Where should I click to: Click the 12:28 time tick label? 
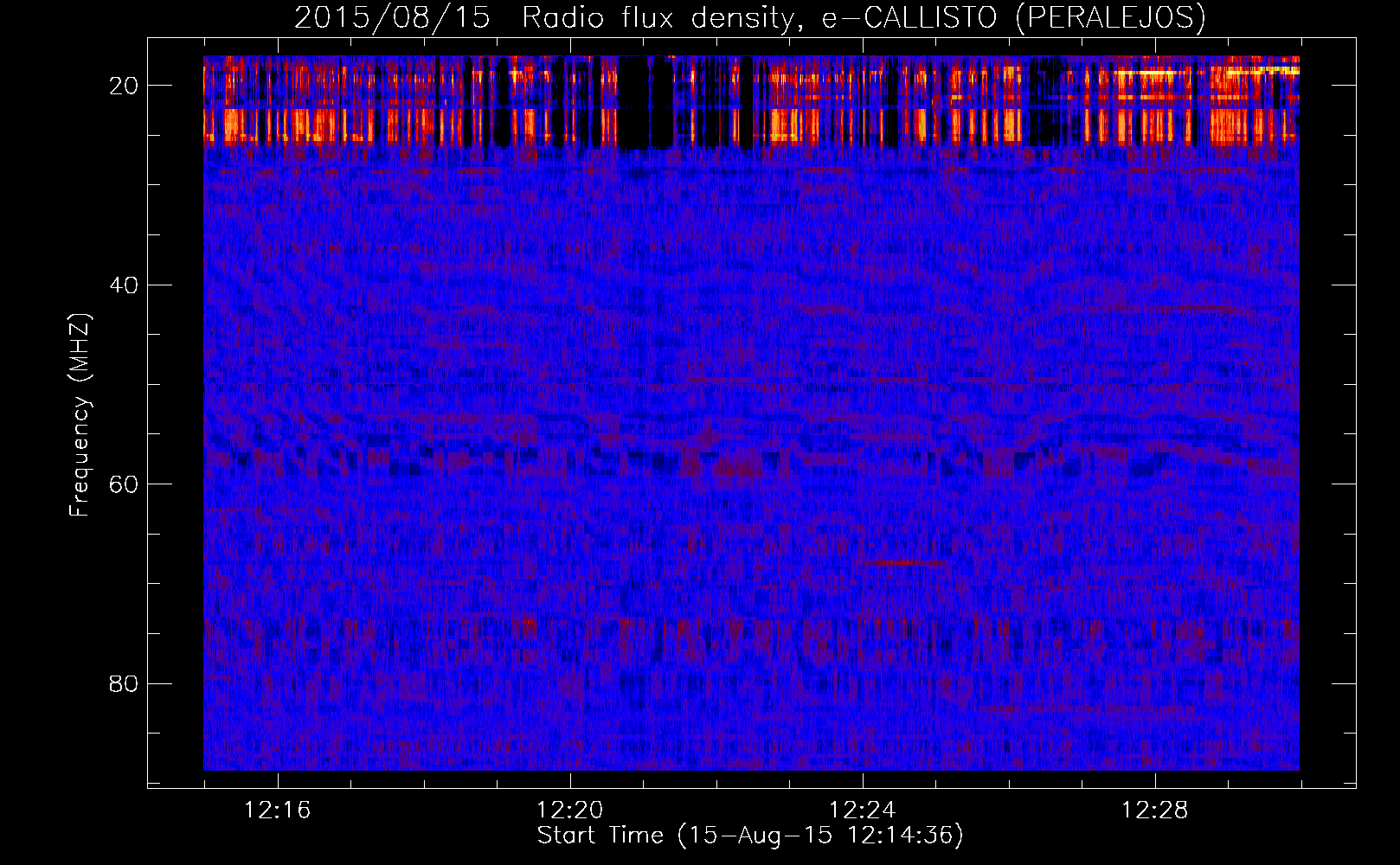[1154, 811]
